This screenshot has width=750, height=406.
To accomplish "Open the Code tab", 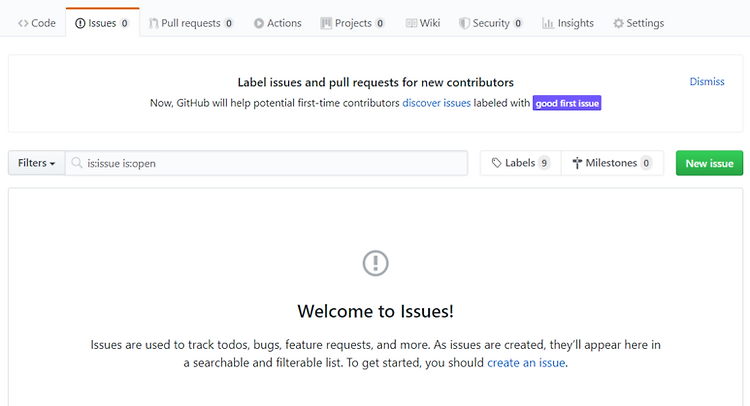I will (37, 23).
